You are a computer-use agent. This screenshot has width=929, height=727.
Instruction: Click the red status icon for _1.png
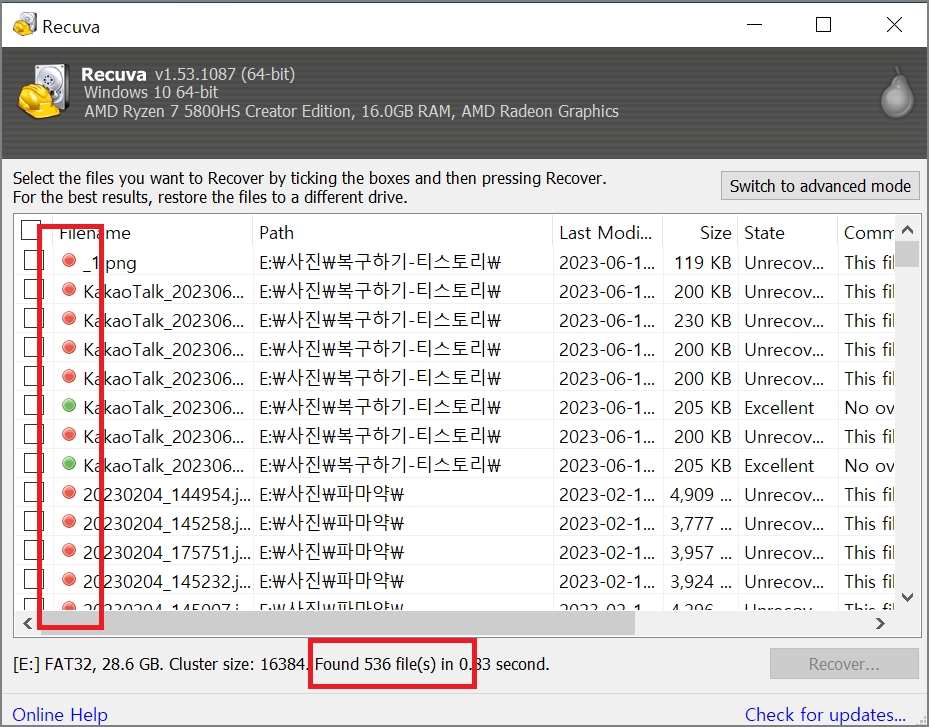[69, 261]
